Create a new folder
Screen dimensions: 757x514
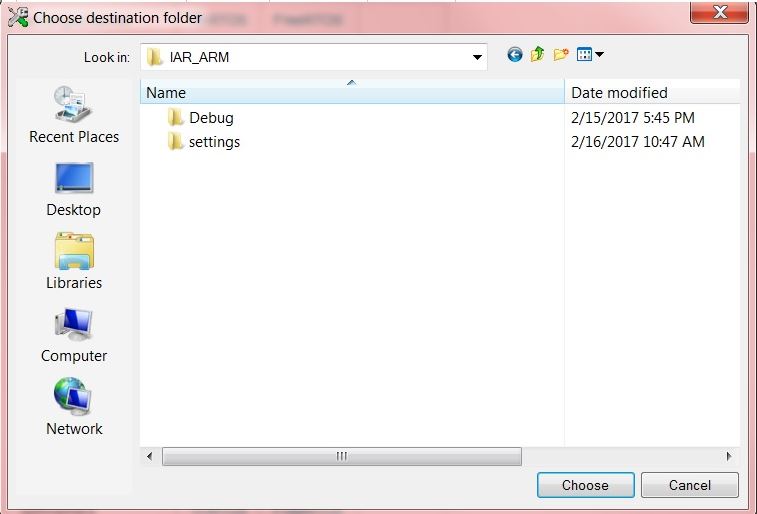[x=561, y=55]
